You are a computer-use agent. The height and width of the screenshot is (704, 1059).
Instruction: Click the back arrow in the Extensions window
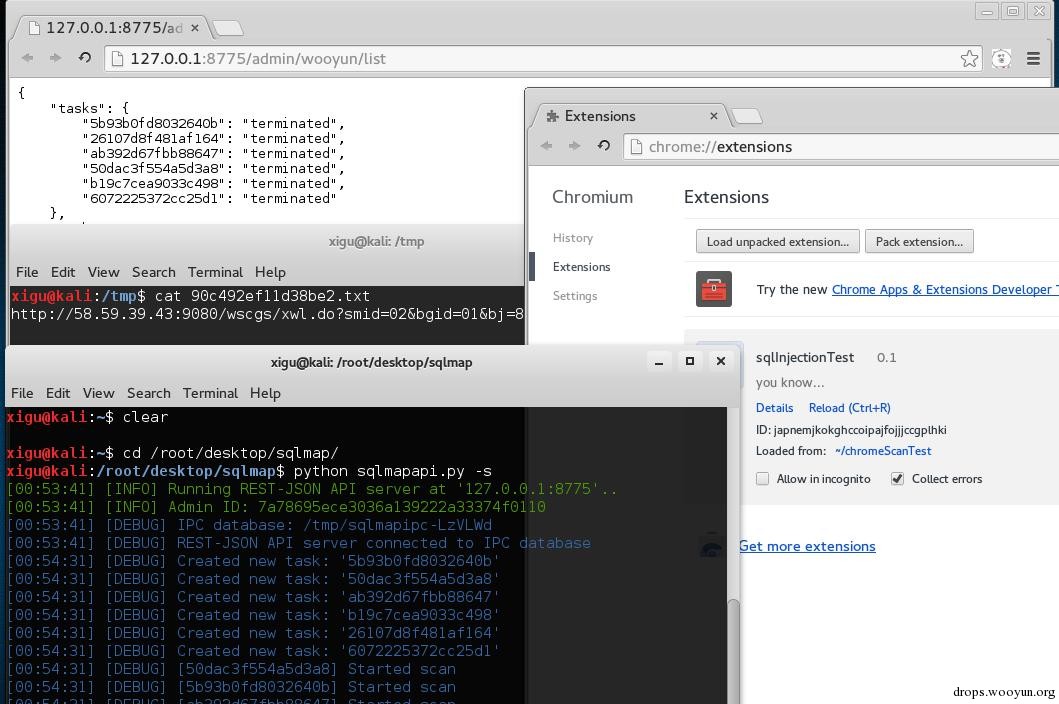click(547, 146)
